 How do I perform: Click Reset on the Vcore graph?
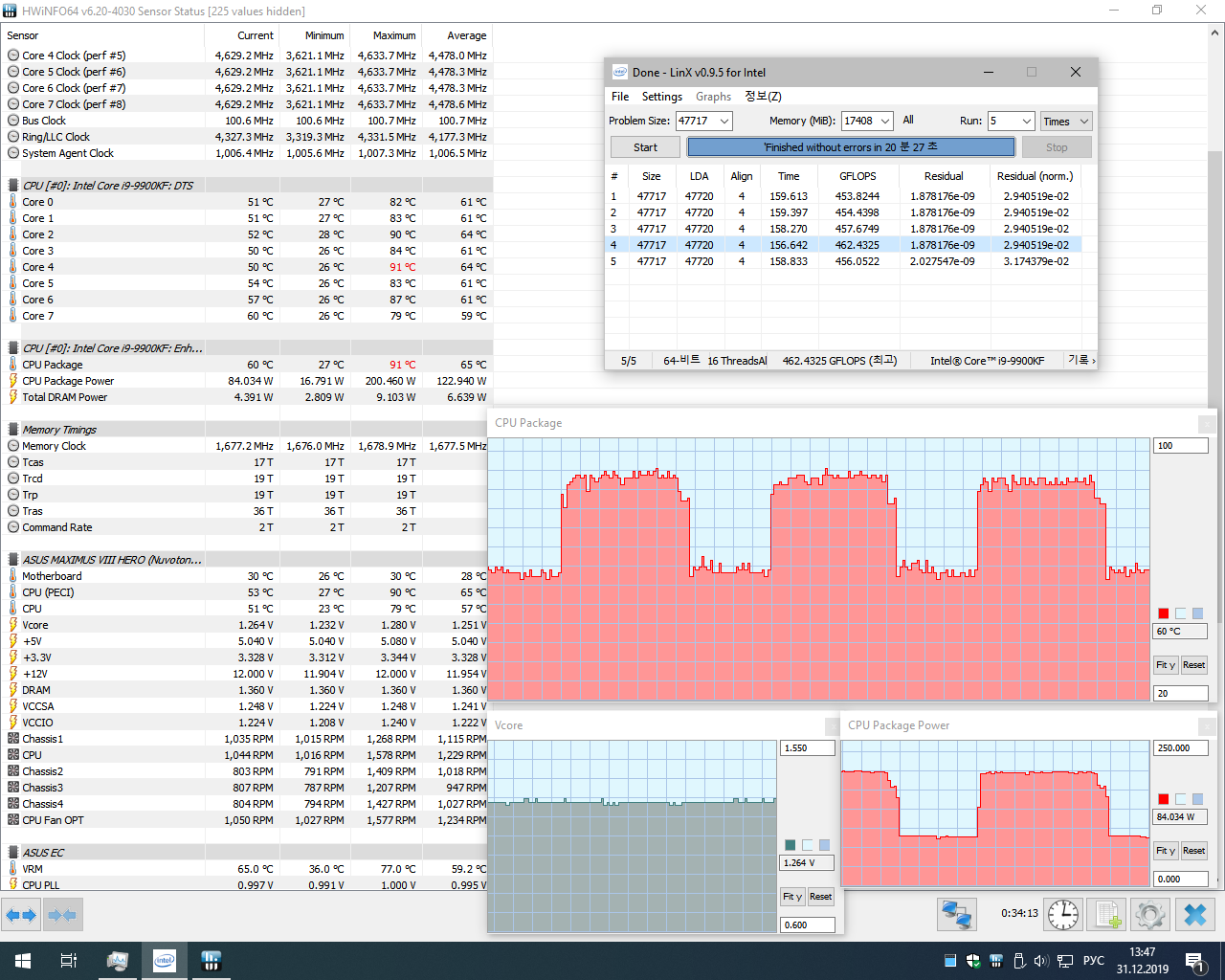820,897
